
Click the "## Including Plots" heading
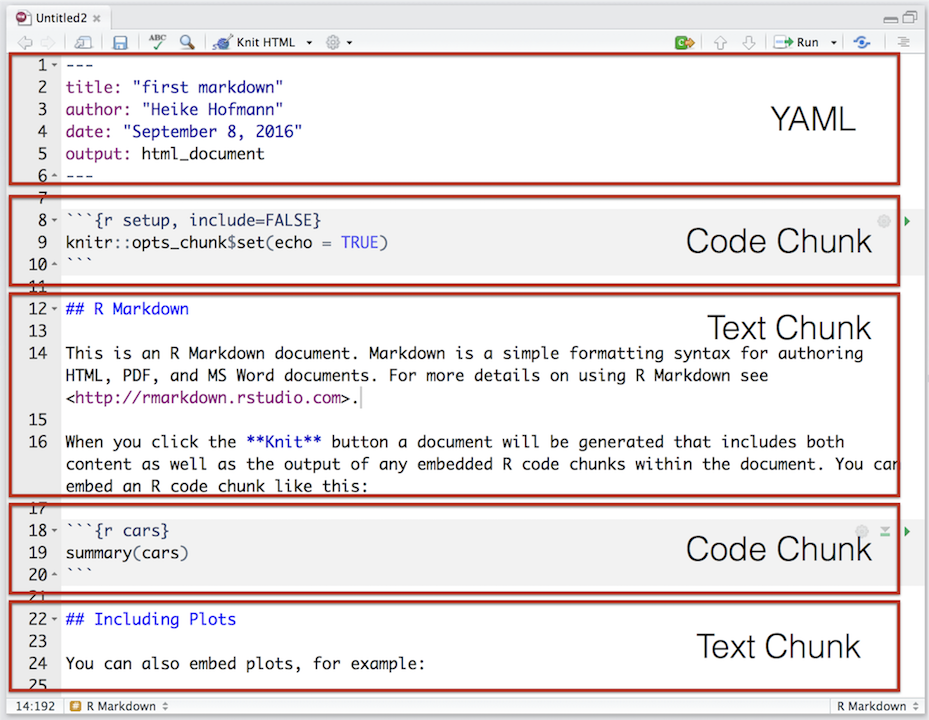point(150,619)
